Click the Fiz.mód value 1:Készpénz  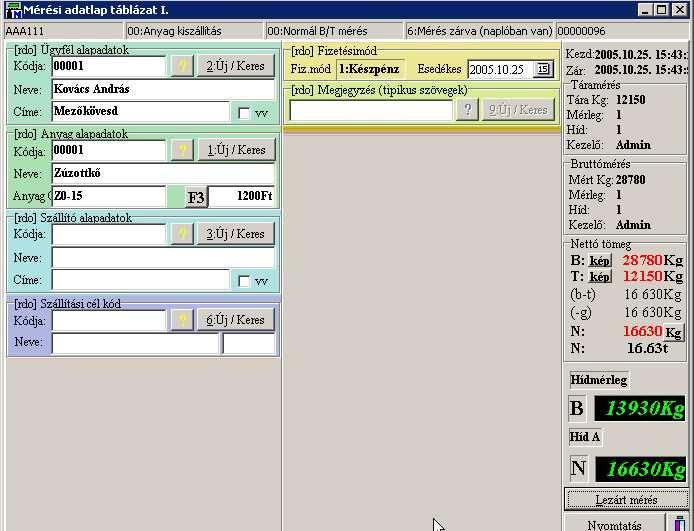tap(370, 69)
